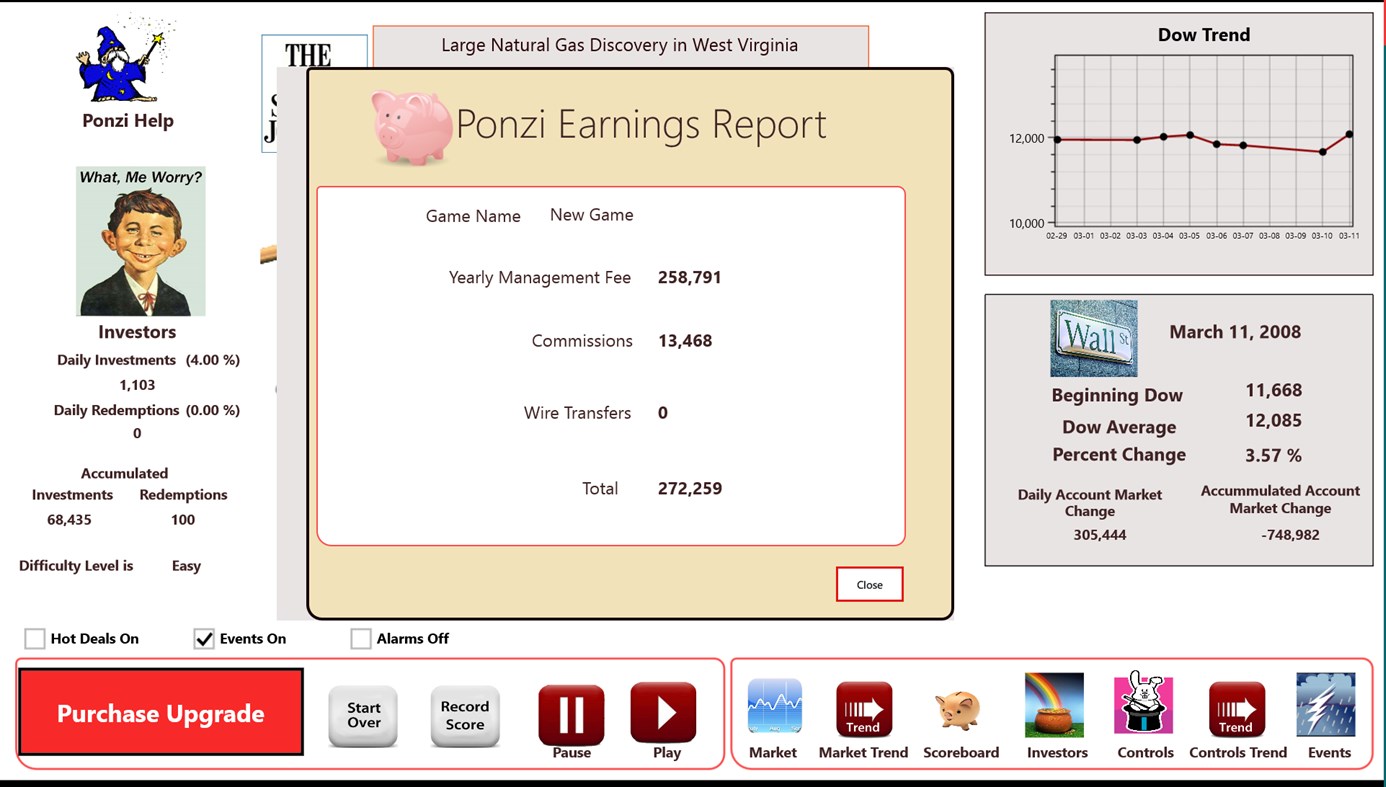Image resolution: width=1386 pixels, height=787 pixels.
Task: Uncheck Events On
Action: 203,638
